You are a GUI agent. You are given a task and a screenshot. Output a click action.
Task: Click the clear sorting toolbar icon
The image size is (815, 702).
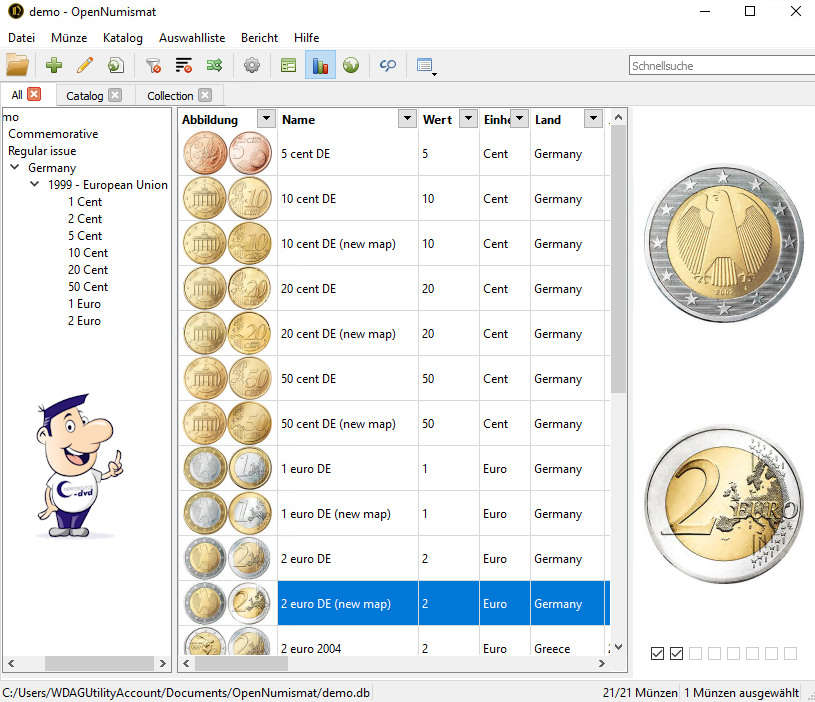(184, 66)
